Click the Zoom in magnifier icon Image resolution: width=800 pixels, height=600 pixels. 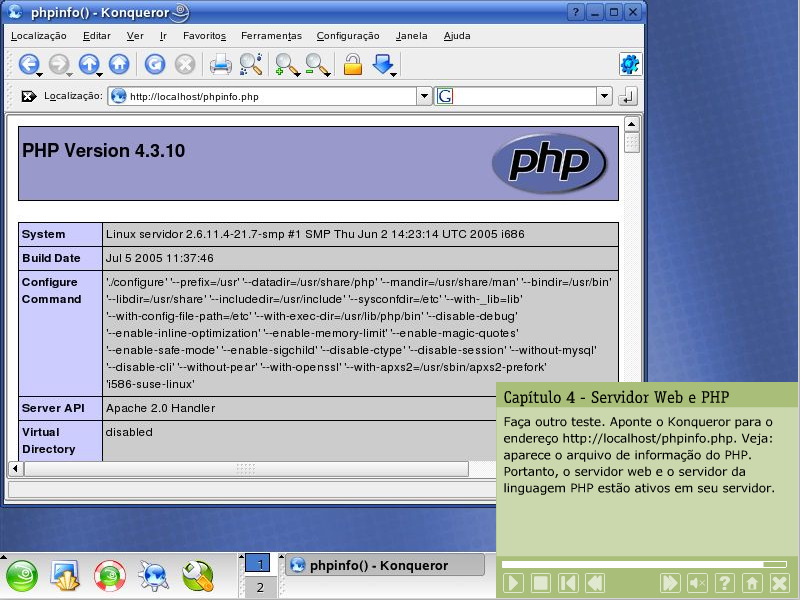pos(287,65)
